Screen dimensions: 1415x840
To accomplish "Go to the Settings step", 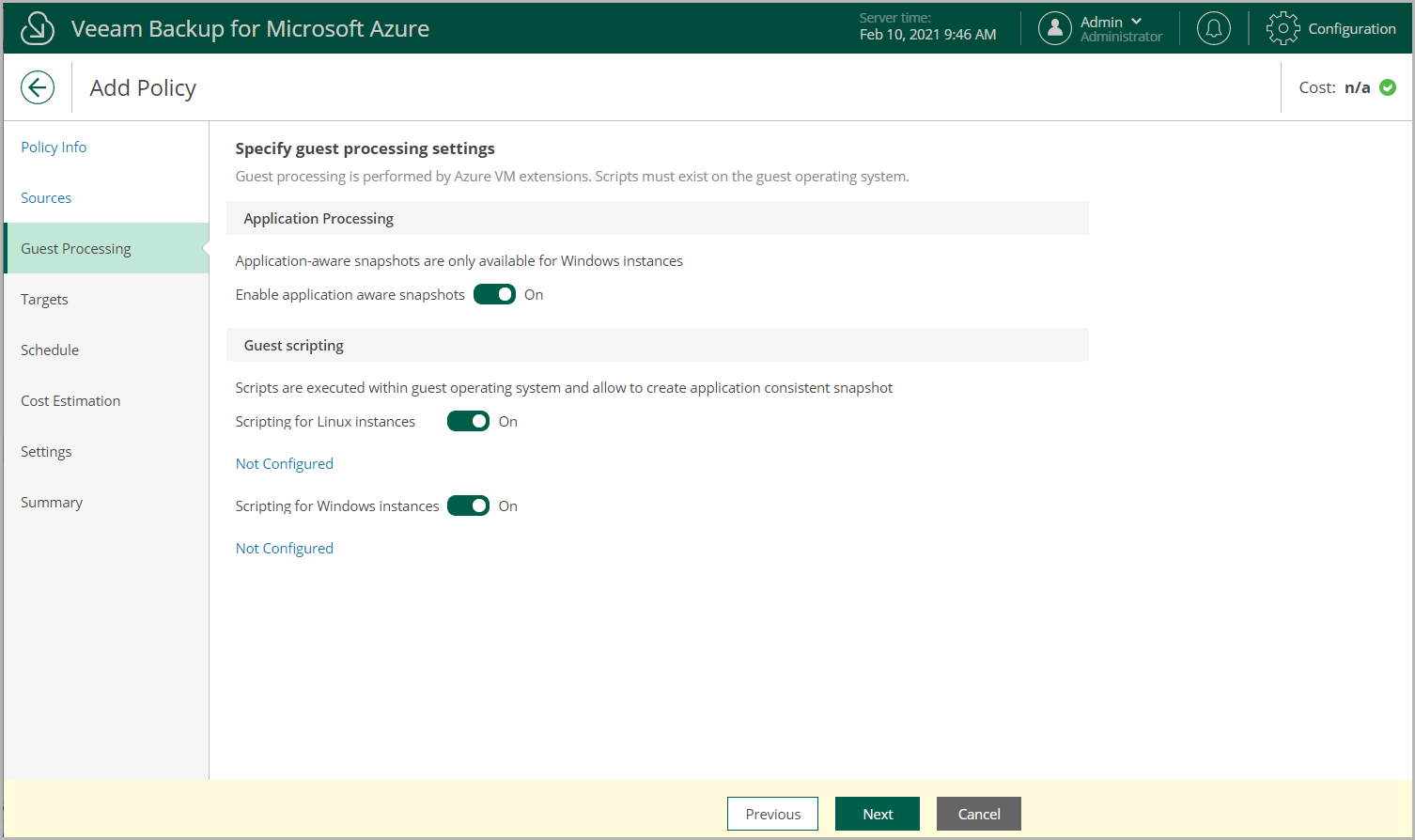I will (x=46, y=451).
